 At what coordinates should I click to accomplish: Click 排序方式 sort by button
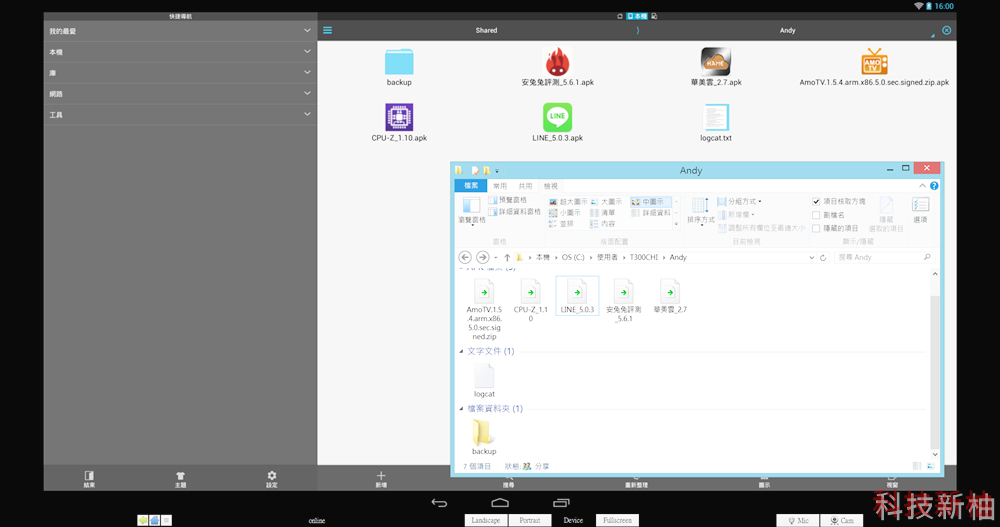click(x=700, y=211)
